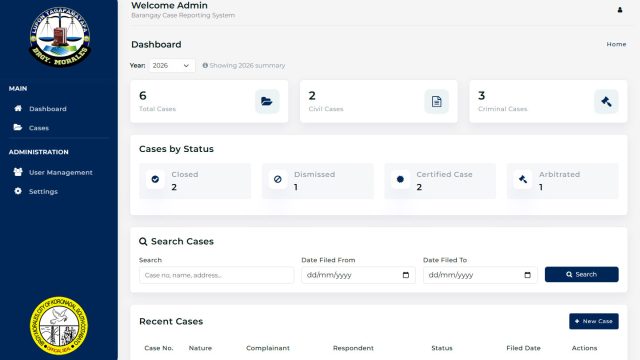Click the circle icon on Certified Case status
The width and height of the screenshot is (640, 360).
pos(400,179)
